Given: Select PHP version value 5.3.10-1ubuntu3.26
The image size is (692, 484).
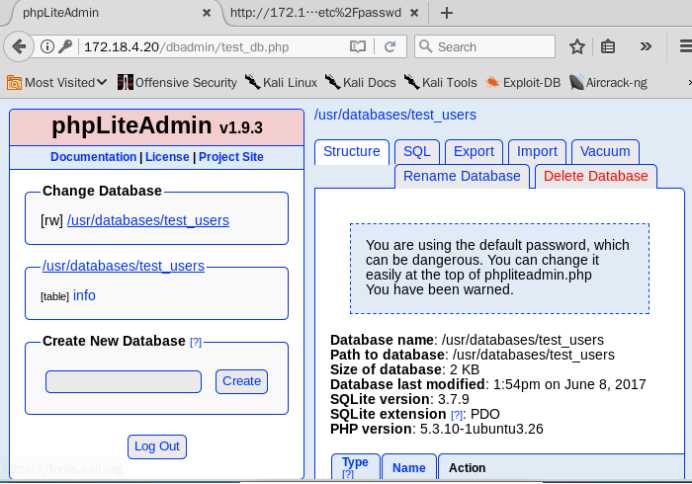Looking at the screenshot, I should click(x=481, y=429).
